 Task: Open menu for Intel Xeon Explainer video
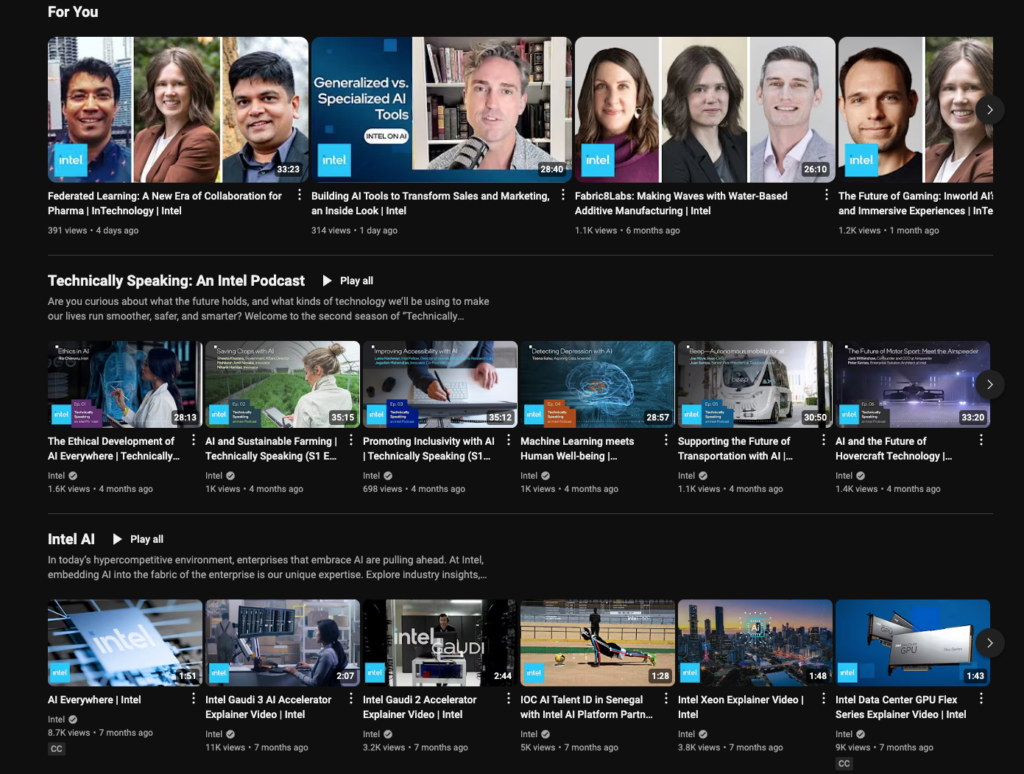point(824,699)
